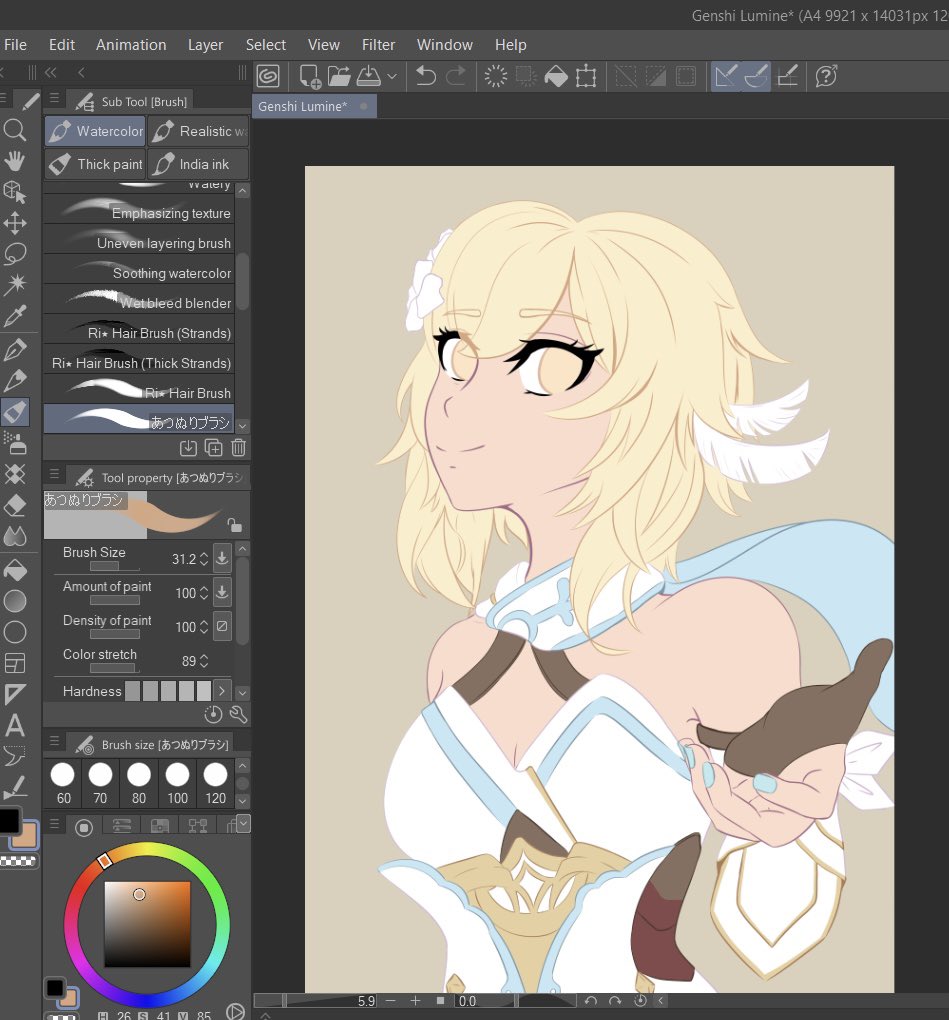Choose brush size preset 80

[139, 783]
